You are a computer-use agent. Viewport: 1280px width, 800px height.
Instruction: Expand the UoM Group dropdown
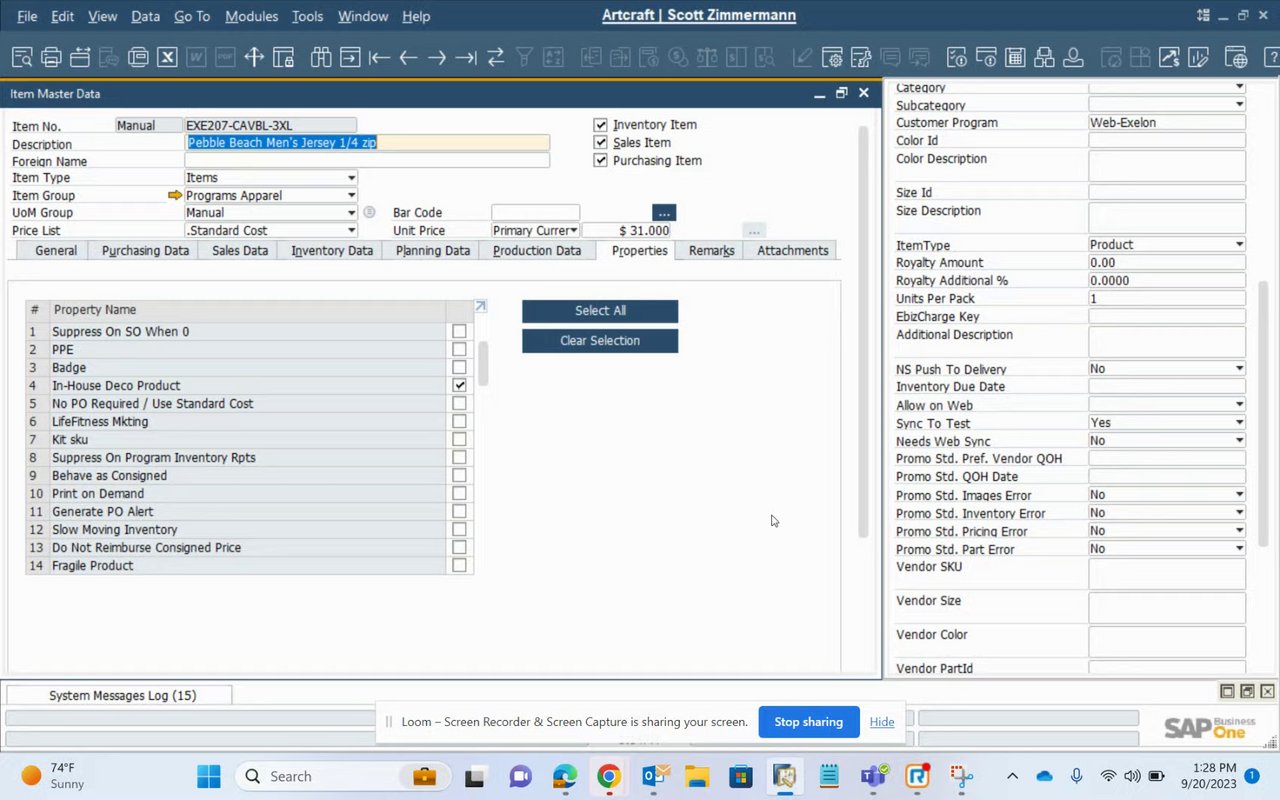(x=351, y=213)
